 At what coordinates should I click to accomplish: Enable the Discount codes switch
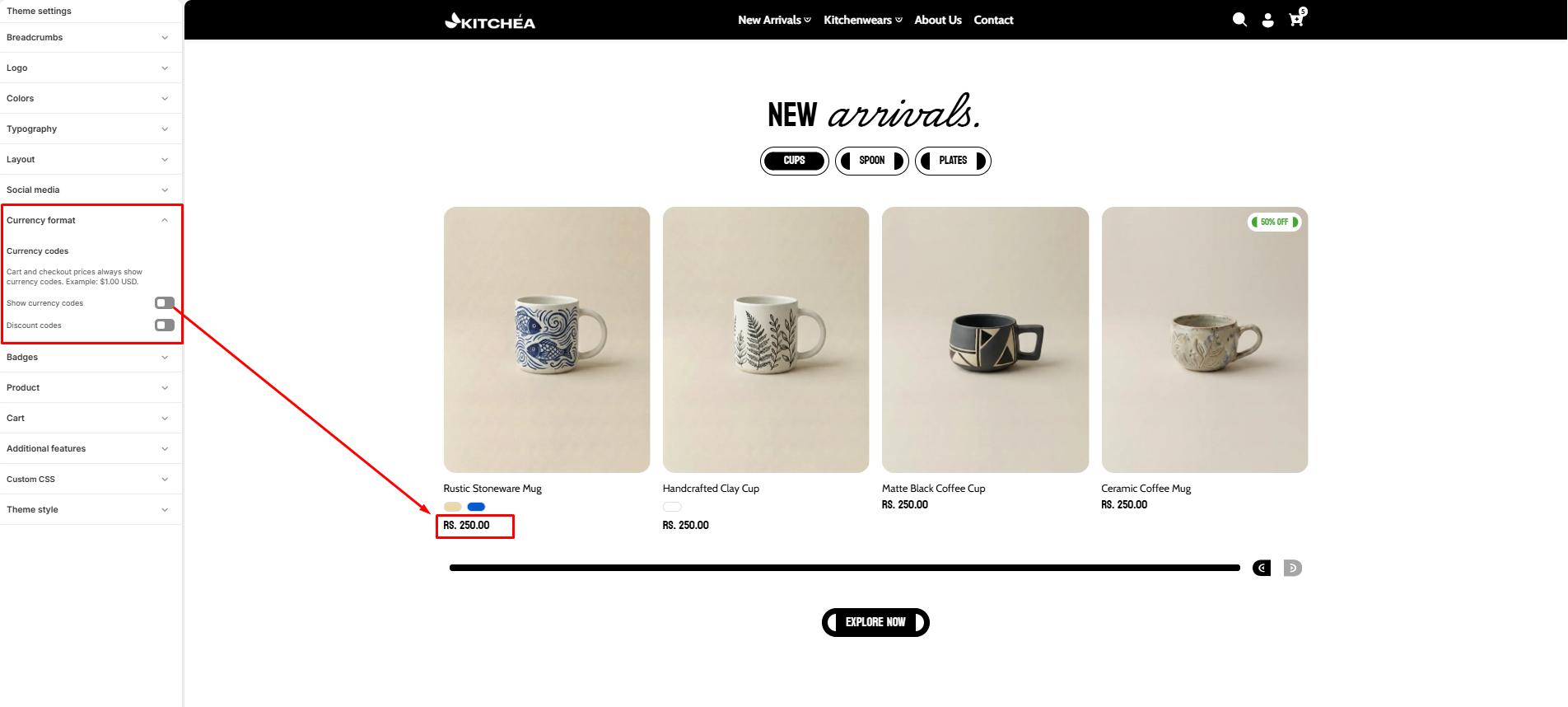(165, 325)
